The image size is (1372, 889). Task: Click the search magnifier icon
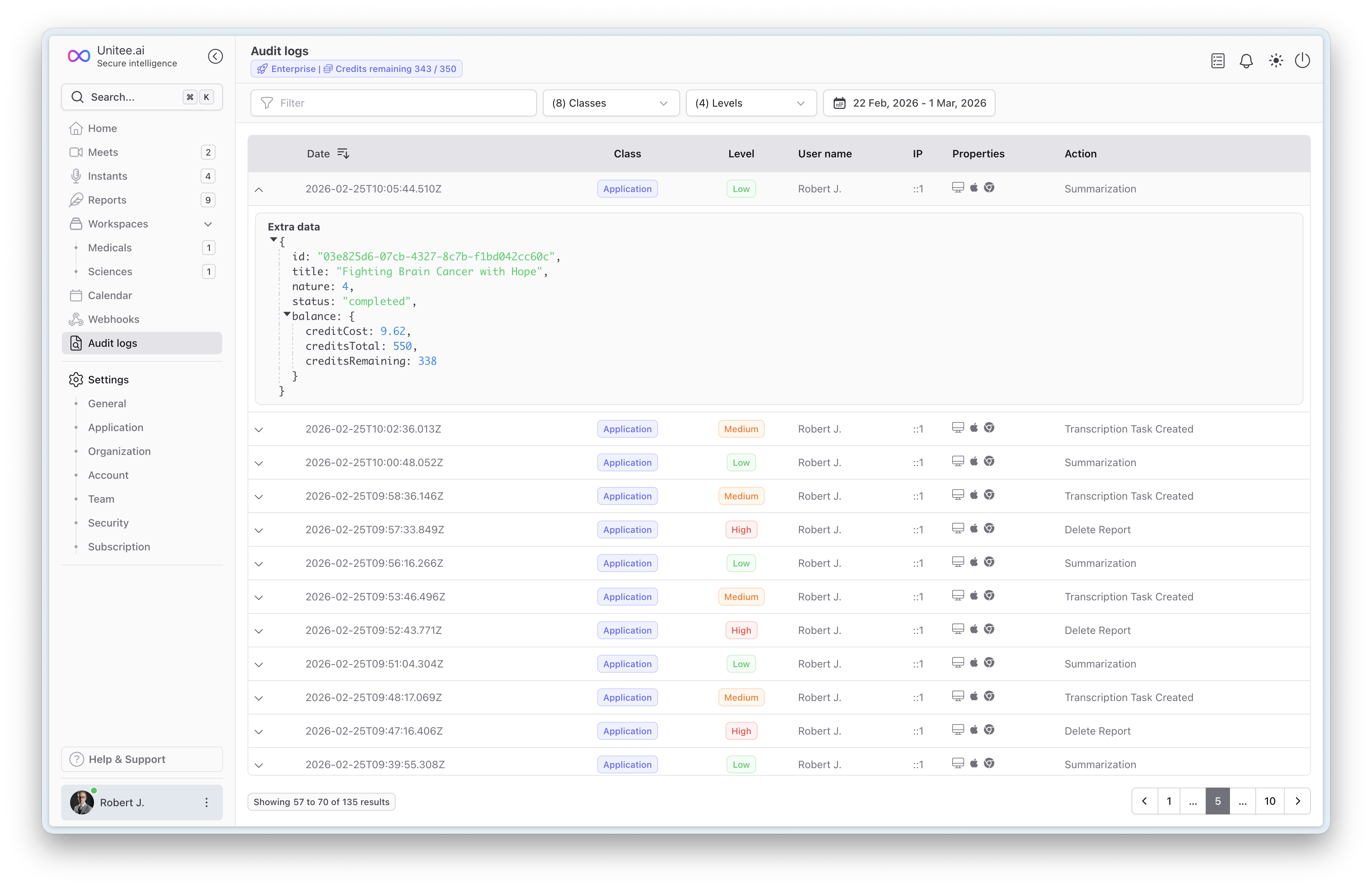(77, 97)
